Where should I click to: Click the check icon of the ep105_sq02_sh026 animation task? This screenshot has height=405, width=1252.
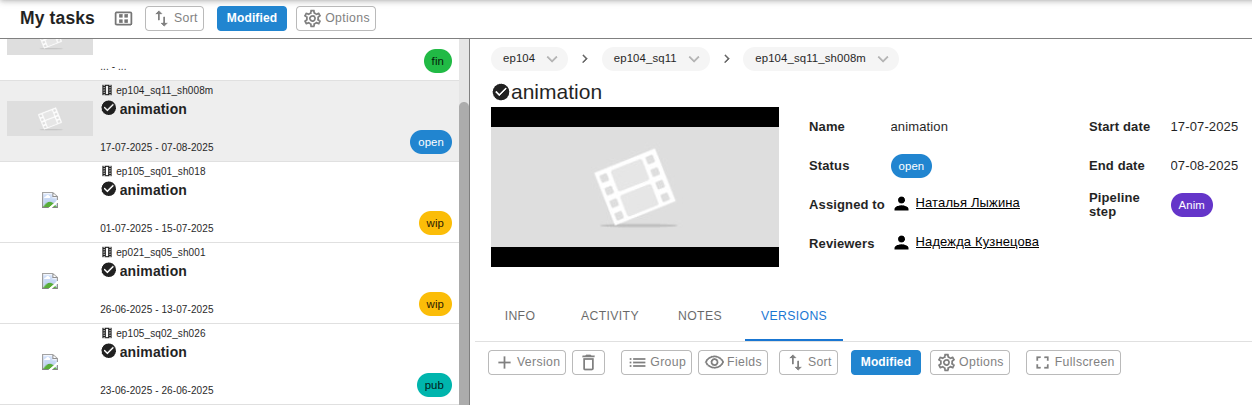click(x=109, y=351)
